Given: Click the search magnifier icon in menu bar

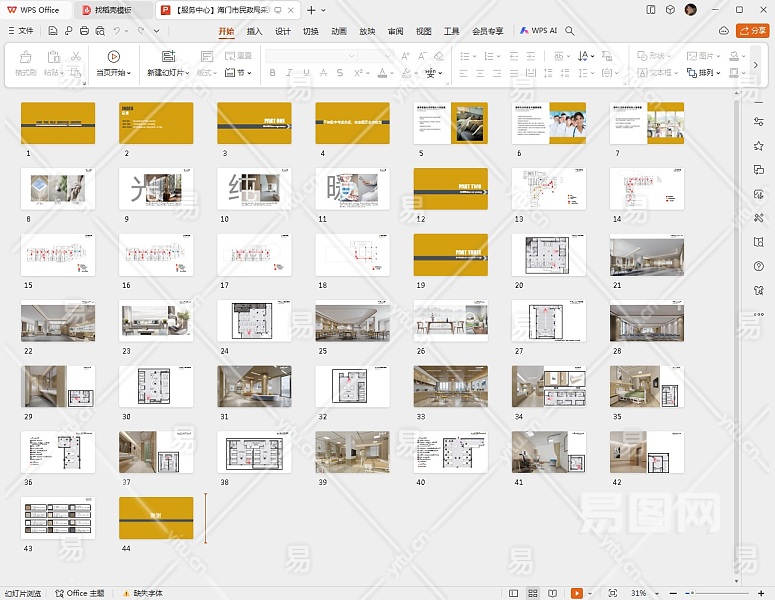Looking at the screenshot, I should pyautogui.click(x=570, y=31).
